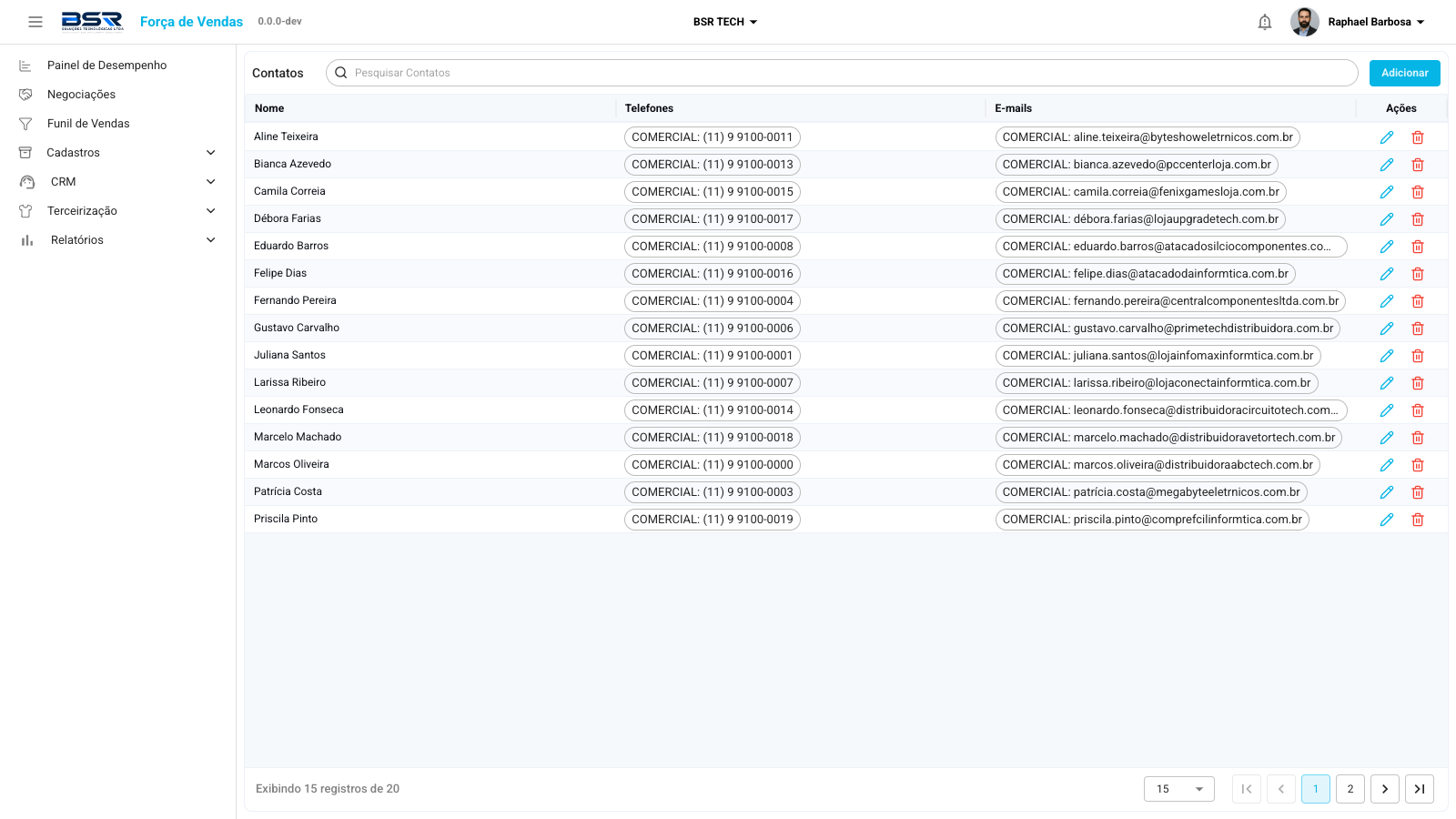
Task: Edit contact Felipe Dias
Action: tap(1387, 274)
